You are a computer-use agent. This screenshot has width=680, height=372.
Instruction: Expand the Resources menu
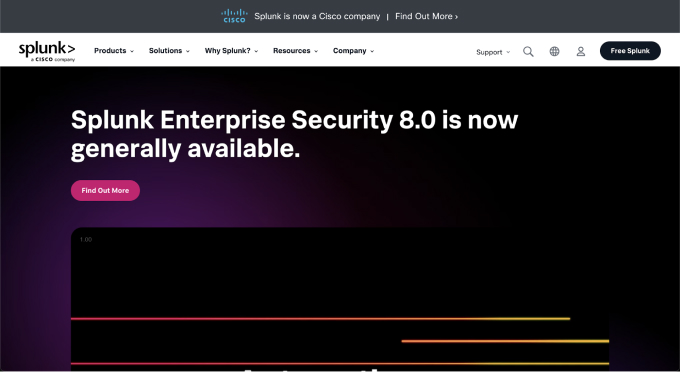(x=296, y=51)
